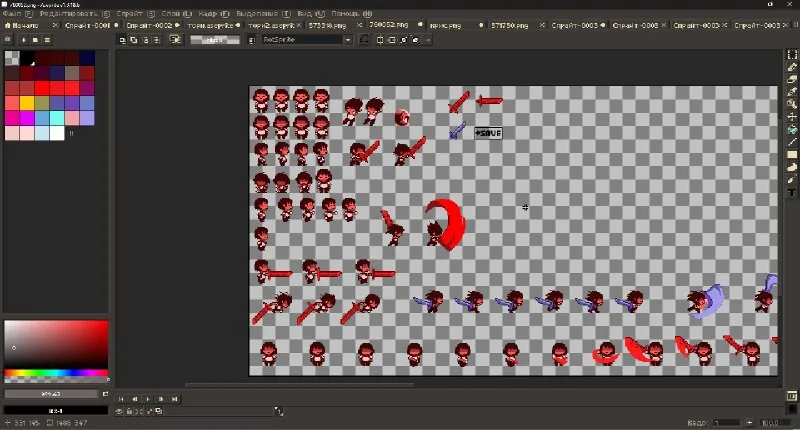The image size is (800, 430).
Task: Toggle the layers lock icon in timeline
Action: (129, 411)
